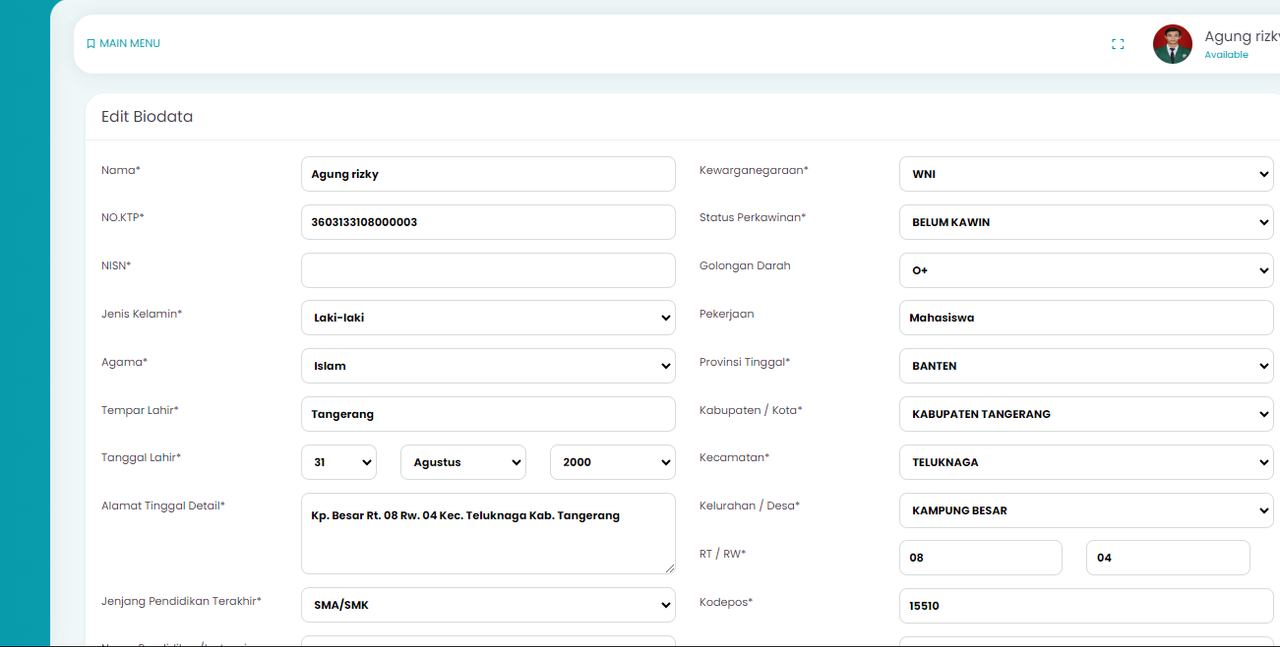Click the Edit Biodata heading
Screen dimensions: 1280x647
(147, 117)
